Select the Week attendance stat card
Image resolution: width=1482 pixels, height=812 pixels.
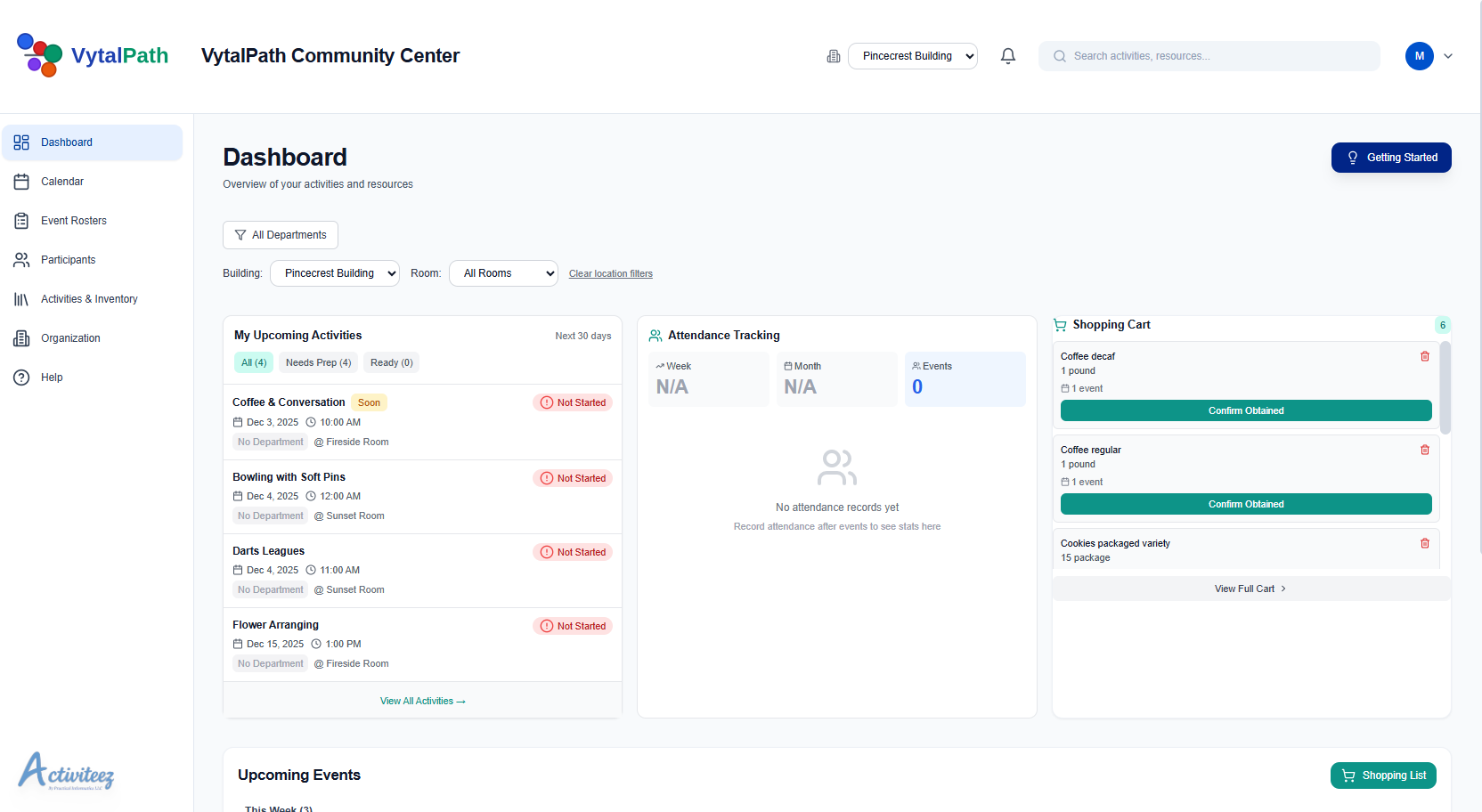tap(709, 378)
